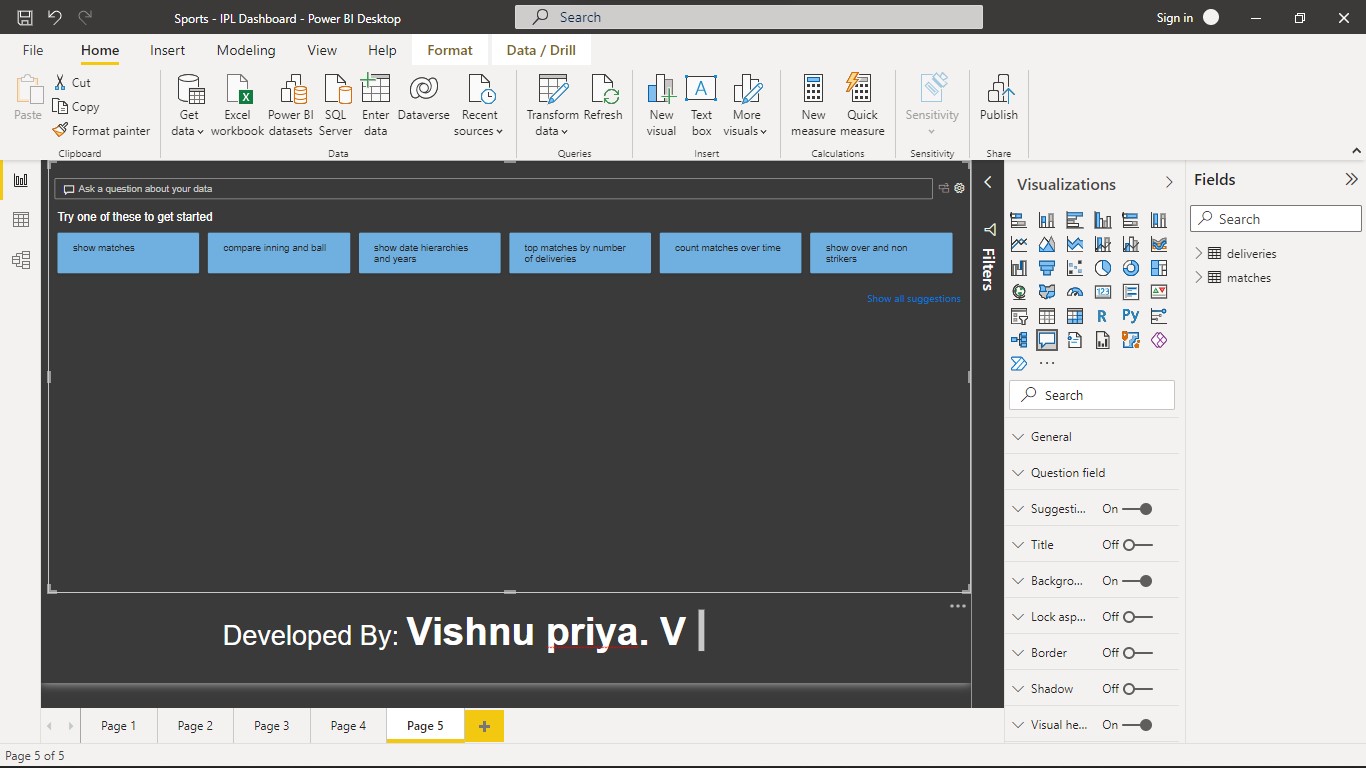
Task: Pick the Power Apps visual icon
Action: (1159, 340)
